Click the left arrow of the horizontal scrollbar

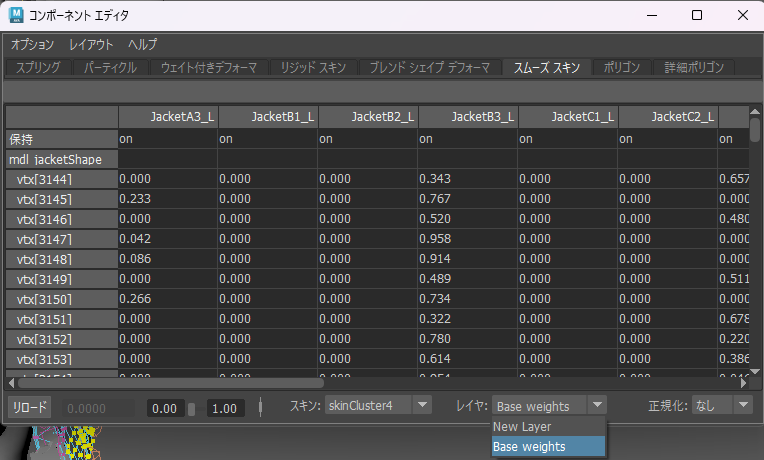click(x=11, y=383)
